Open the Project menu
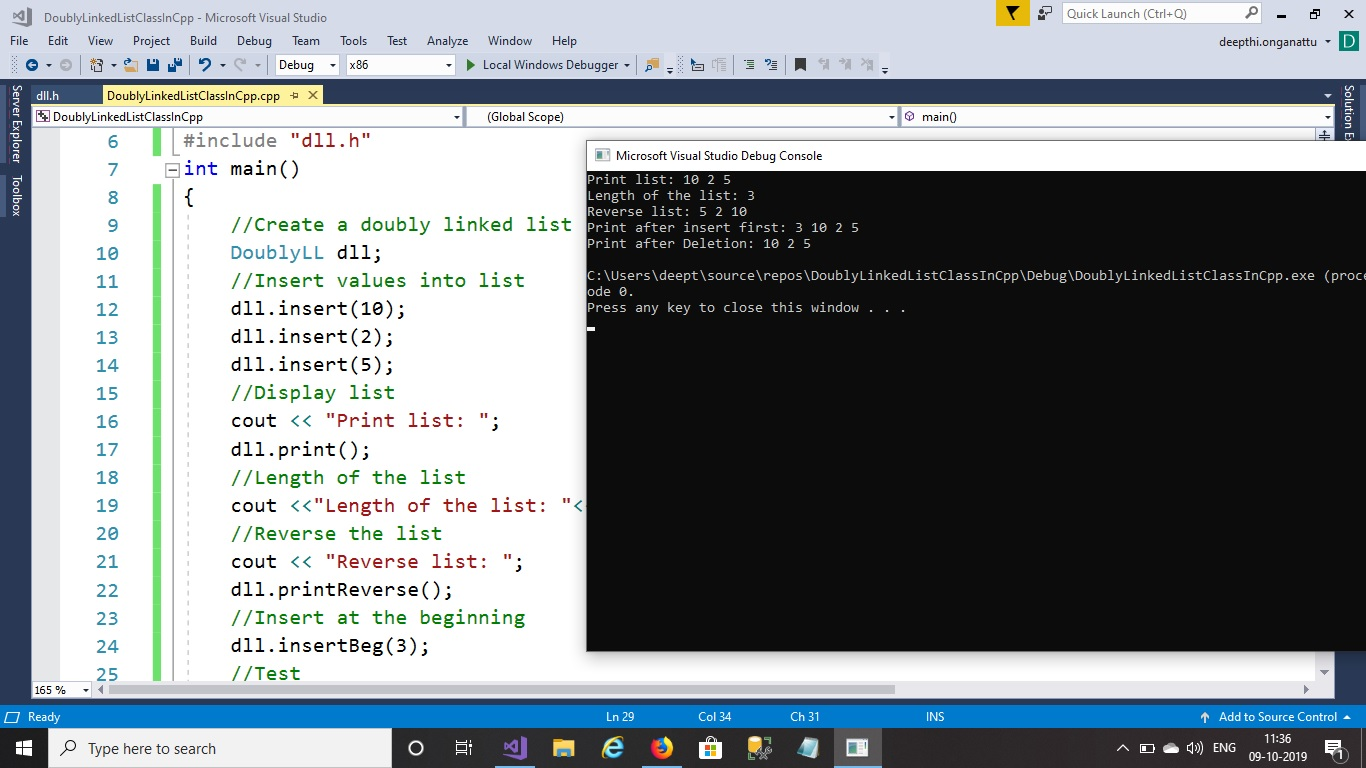 click(x=151, y=41)
